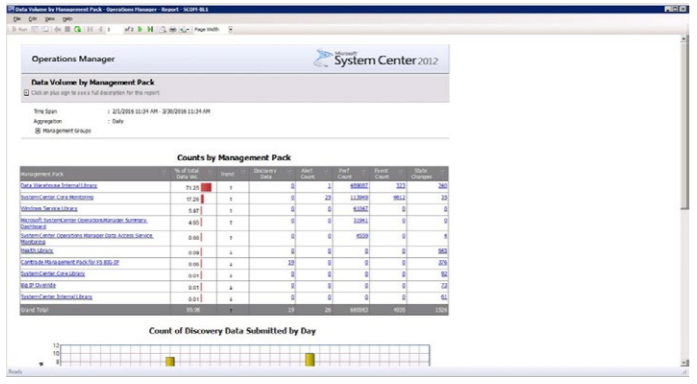The height and width of the screenshot is (384, 697).
Task: Click Aggregation value Daily
Action: coord(118,121)
